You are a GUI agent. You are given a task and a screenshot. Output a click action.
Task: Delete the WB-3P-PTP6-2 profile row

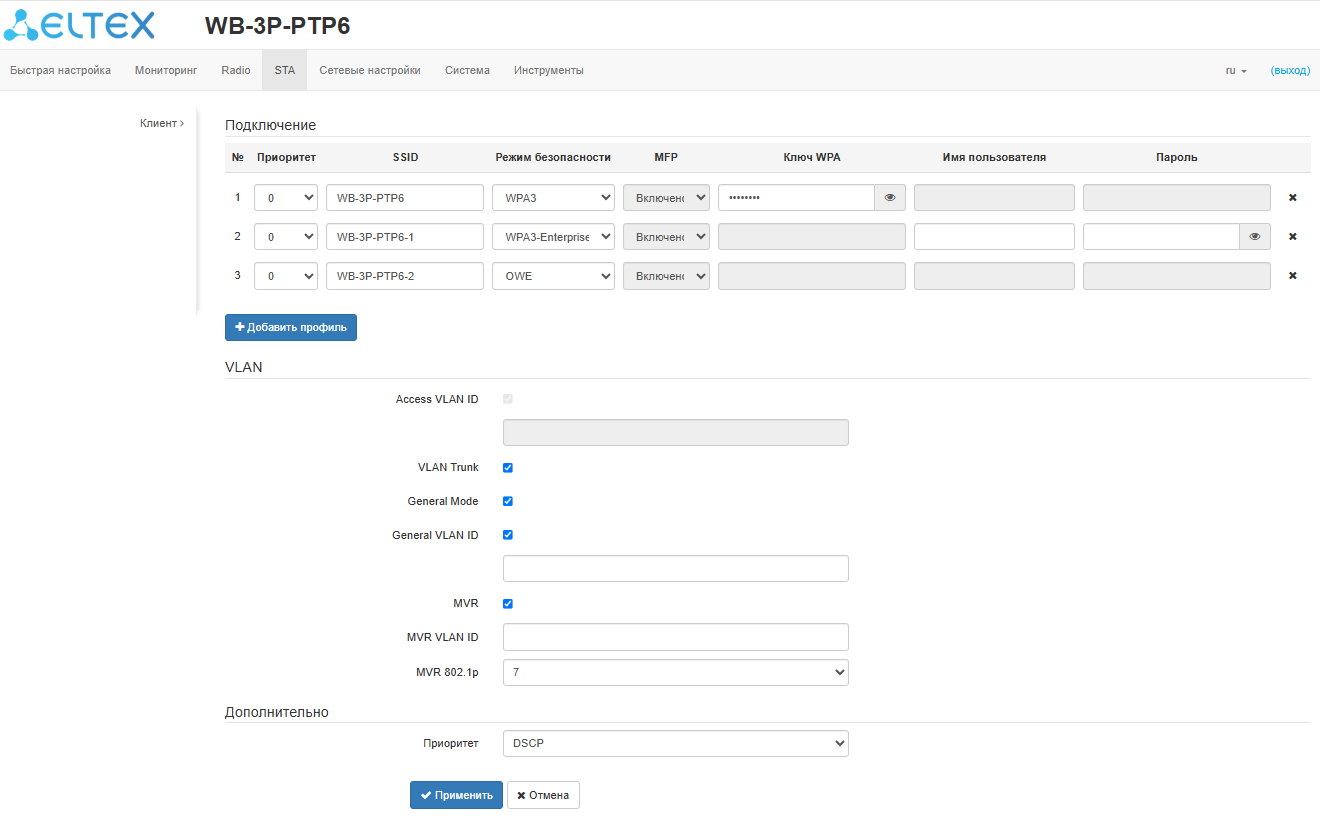coord(1292,276)
